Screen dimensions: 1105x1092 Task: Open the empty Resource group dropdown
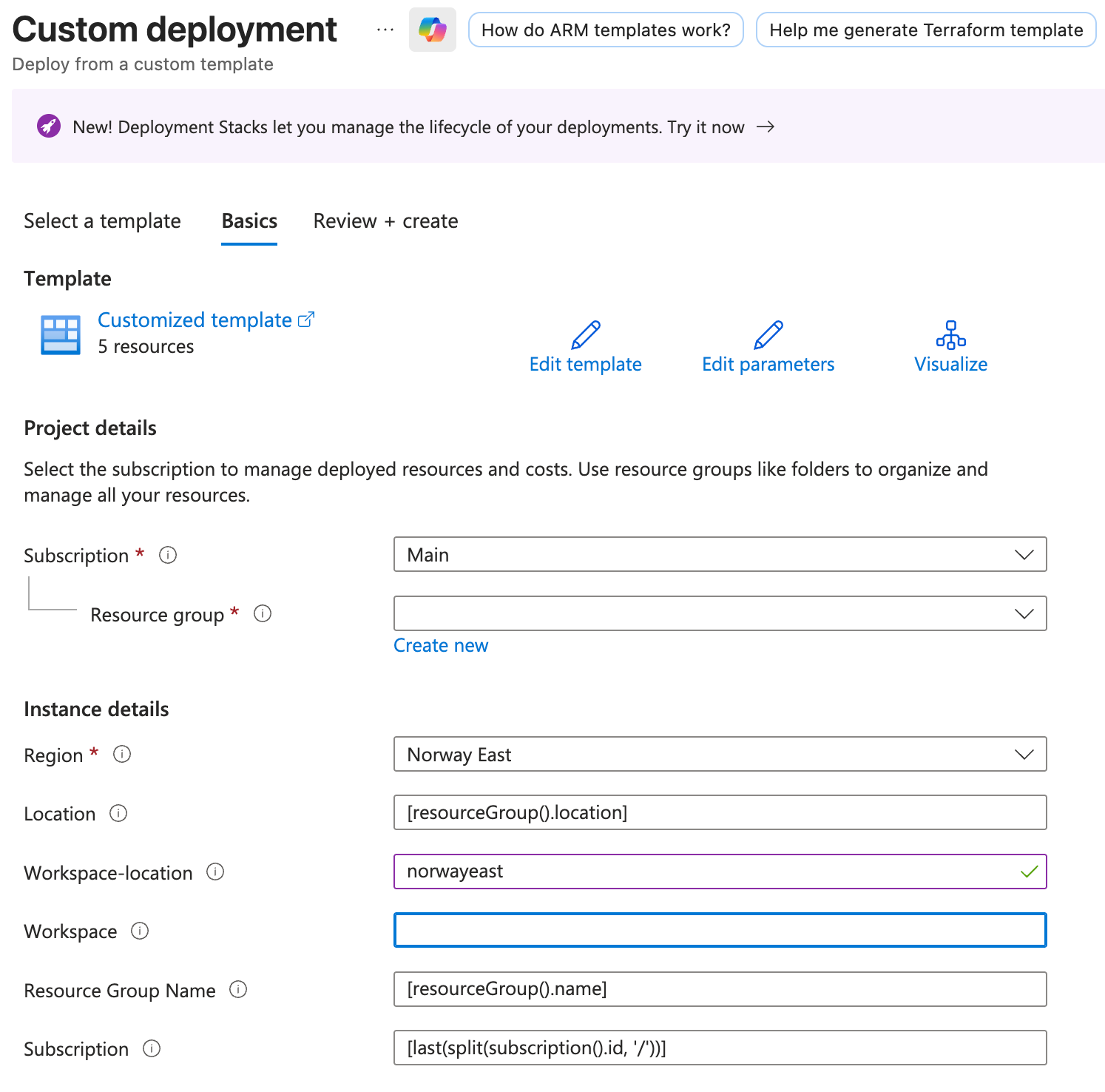pyautogui.click(x=720, y=614)
